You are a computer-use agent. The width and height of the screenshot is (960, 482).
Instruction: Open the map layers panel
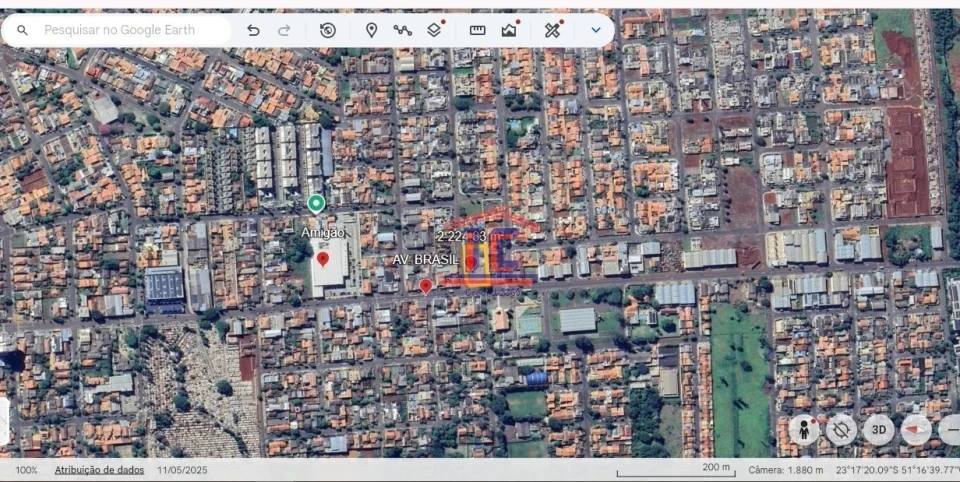click(x=434, y=30)
